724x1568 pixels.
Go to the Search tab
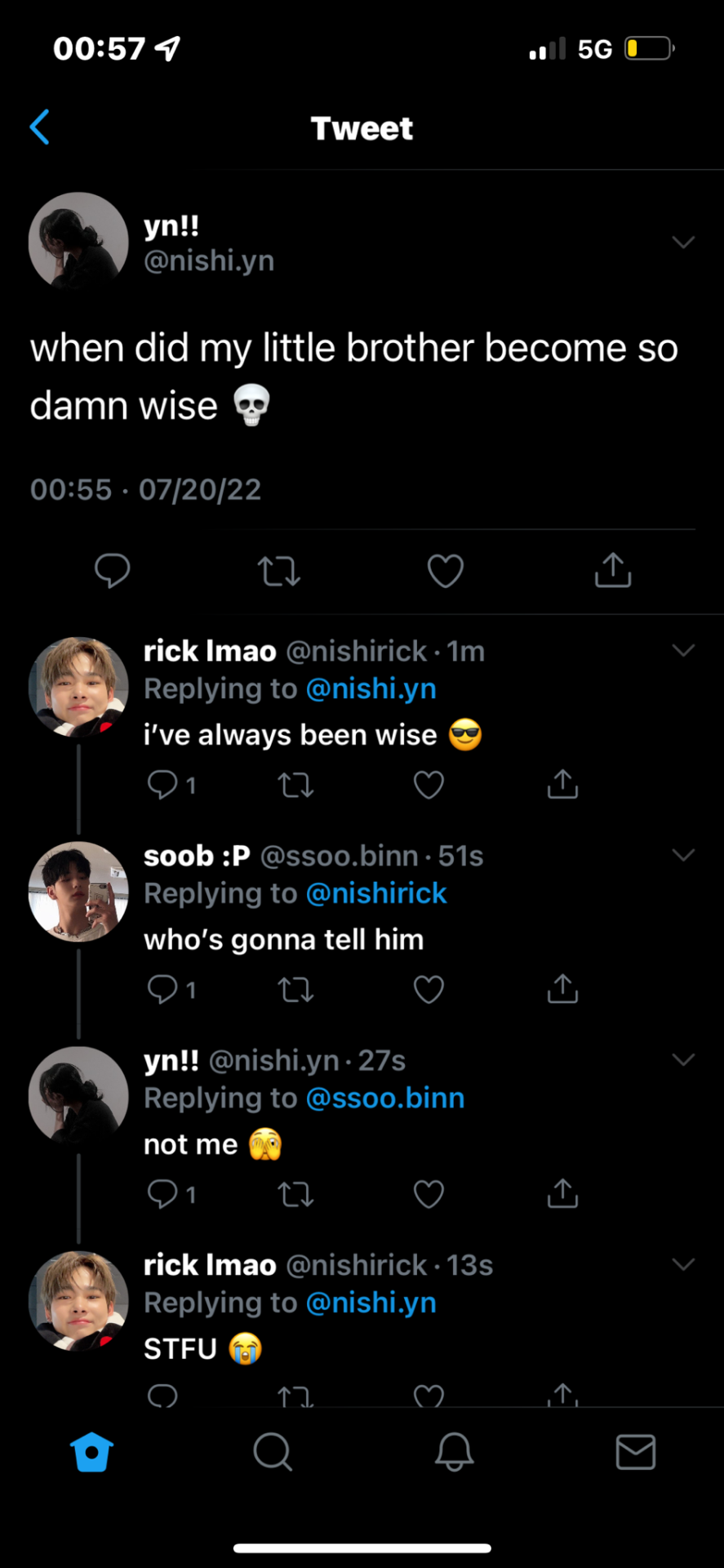coord(273,1452)
